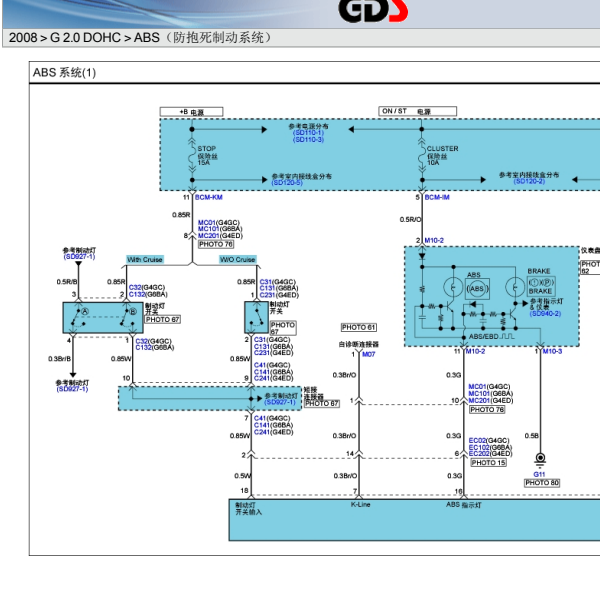Click the MC101 link under BCM-KM
600x599 pixels.
[209, 229]
